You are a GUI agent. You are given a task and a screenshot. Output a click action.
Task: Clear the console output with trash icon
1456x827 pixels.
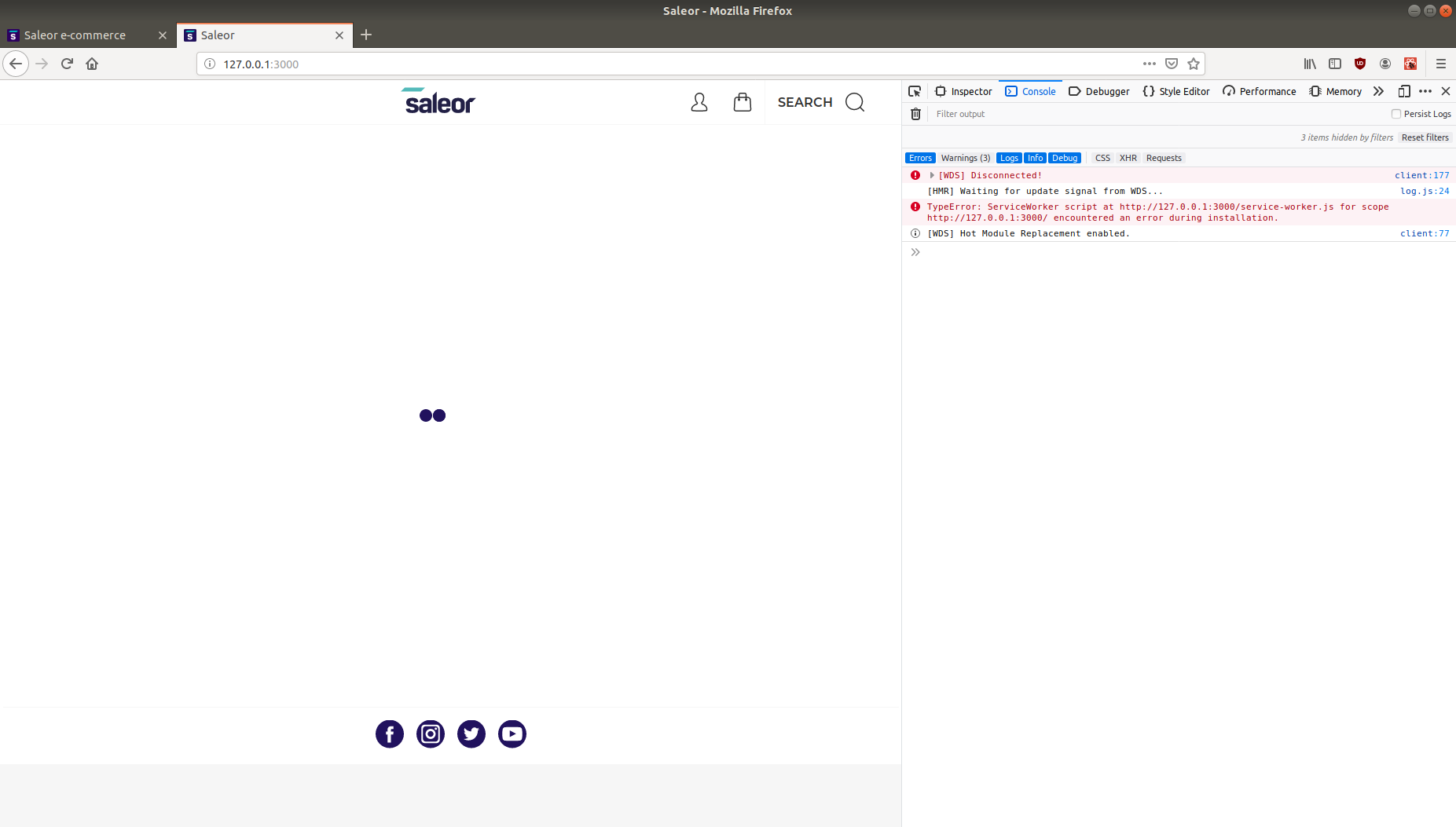tap(915, 114)
